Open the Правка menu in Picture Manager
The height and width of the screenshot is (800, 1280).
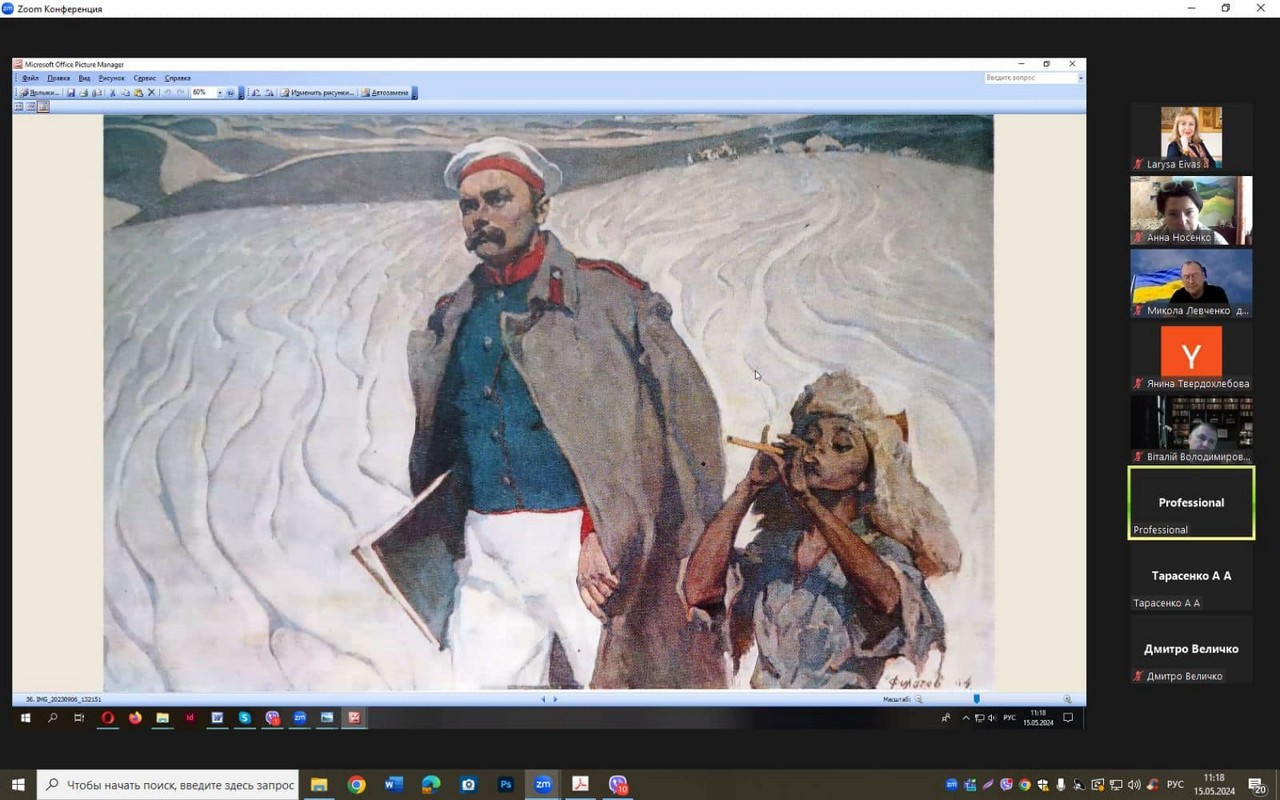click(x=58, y=78)
